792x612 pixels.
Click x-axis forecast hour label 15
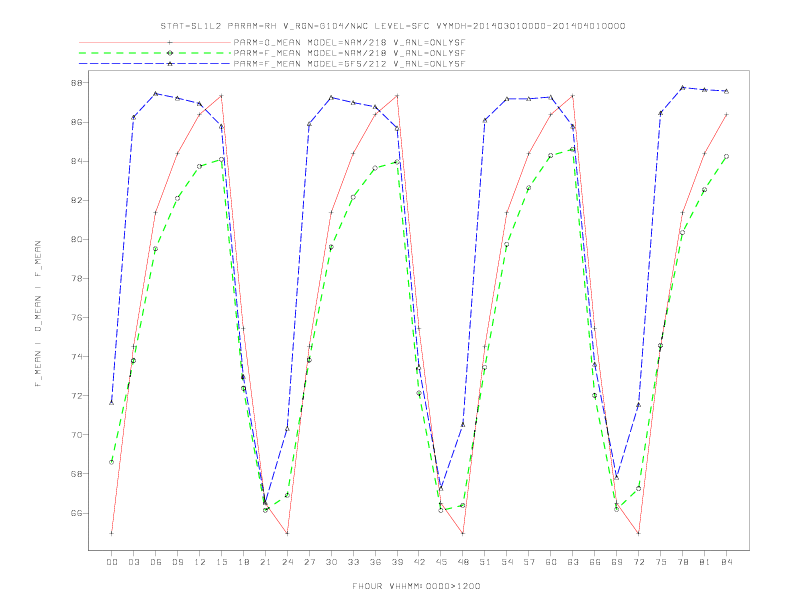coord(222,562)
